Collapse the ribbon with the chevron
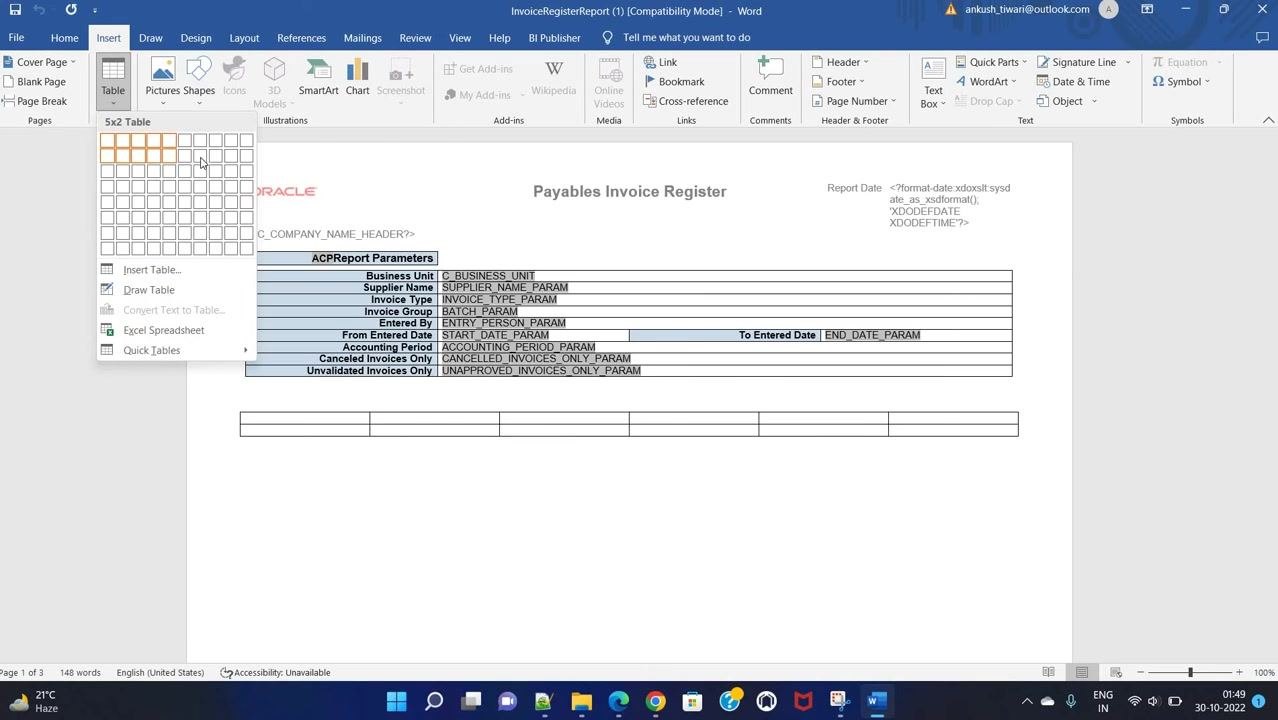The width and height of the screenshot is (1278, 720). click(x=1268, y=121)
